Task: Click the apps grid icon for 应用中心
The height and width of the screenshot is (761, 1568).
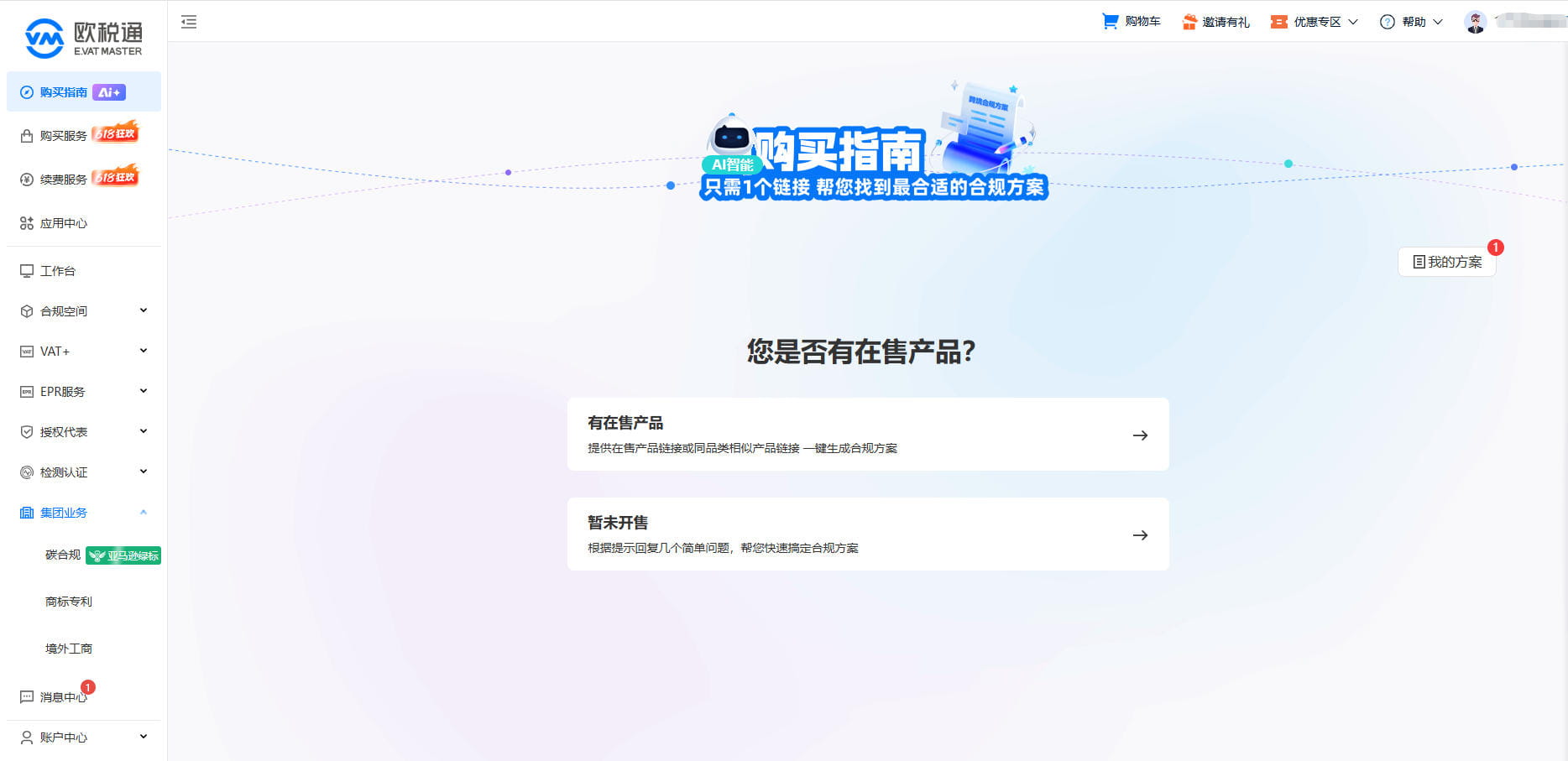Action: 27,223
